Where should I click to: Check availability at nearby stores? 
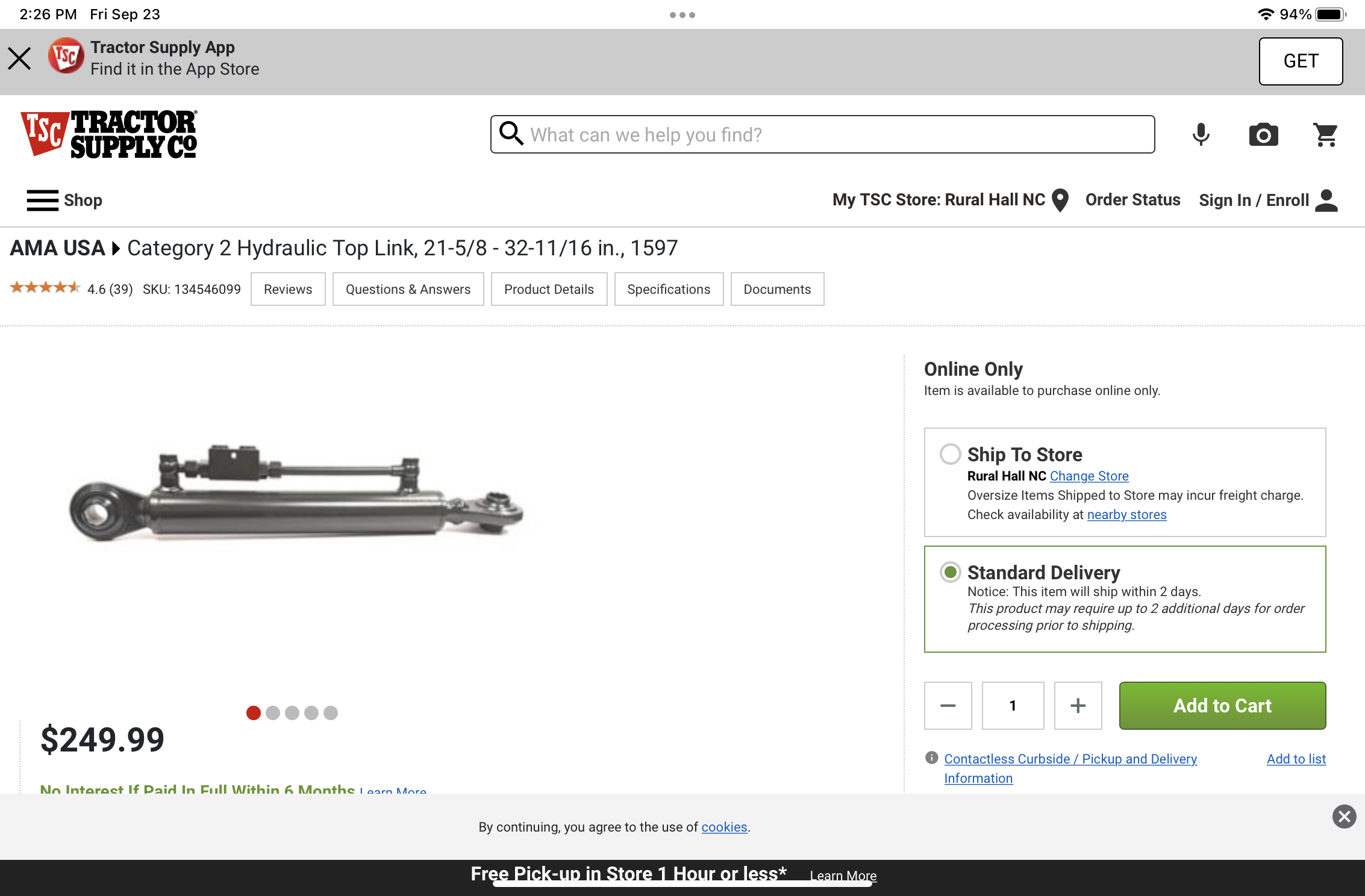coord(1126,514)
